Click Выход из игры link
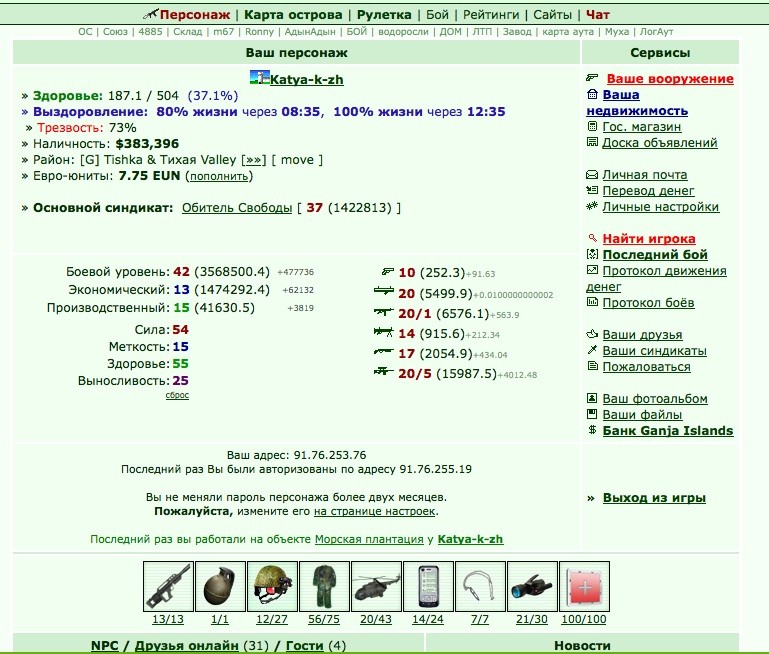 coord(654,498)
